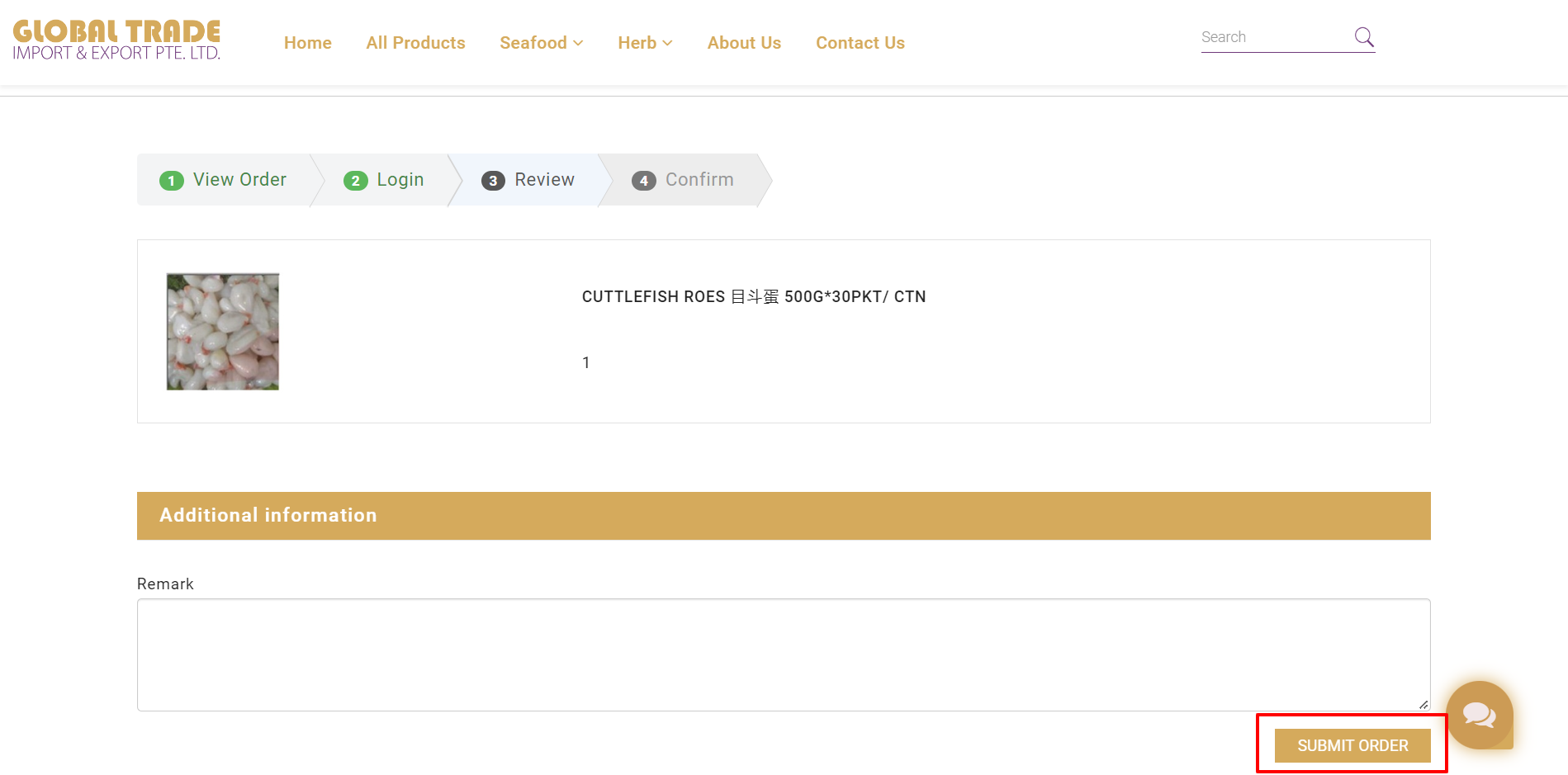Click inside the Remark text area
The image size is (1568, 775).
(x=783, y=654)
